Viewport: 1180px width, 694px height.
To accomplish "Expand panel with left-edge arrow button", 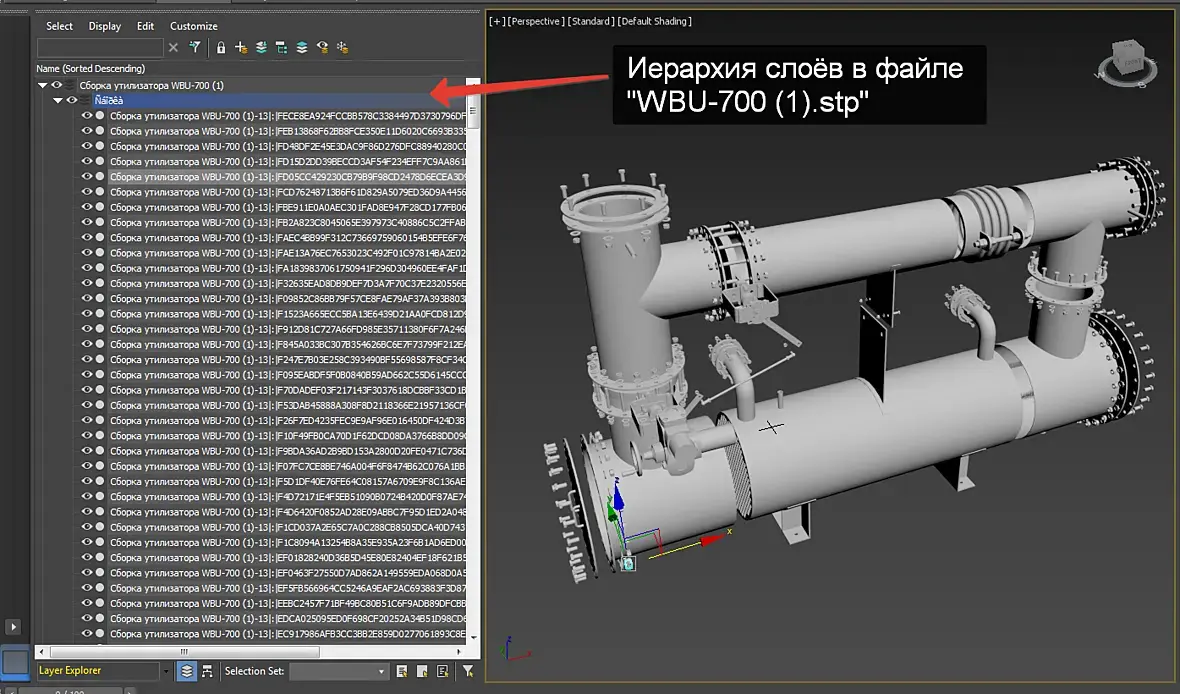I will 13,626.
